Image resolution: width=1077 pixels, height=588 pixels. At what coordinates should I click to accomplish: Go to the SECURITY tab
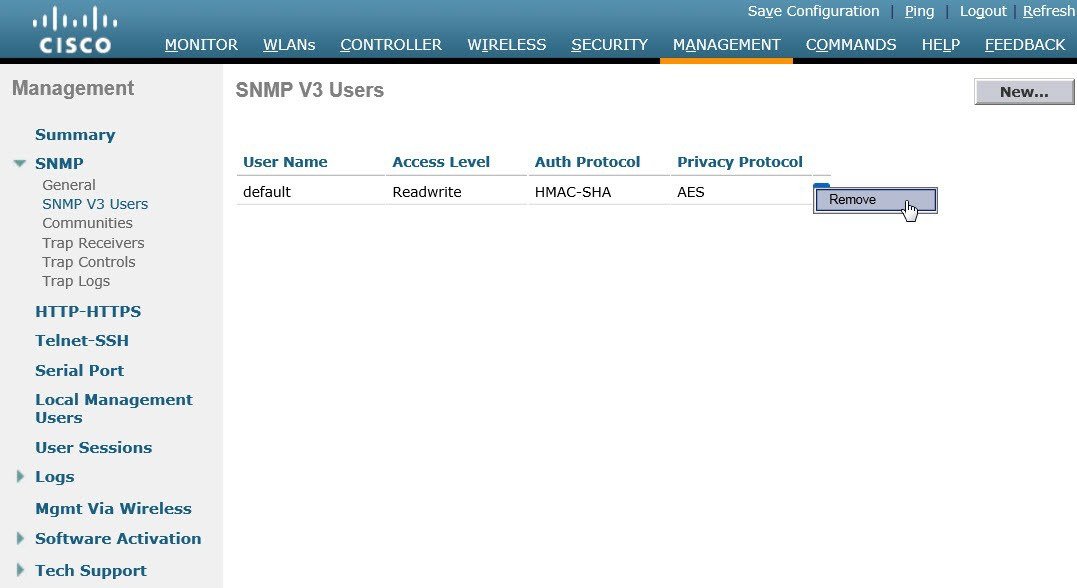tap(609, 45)
